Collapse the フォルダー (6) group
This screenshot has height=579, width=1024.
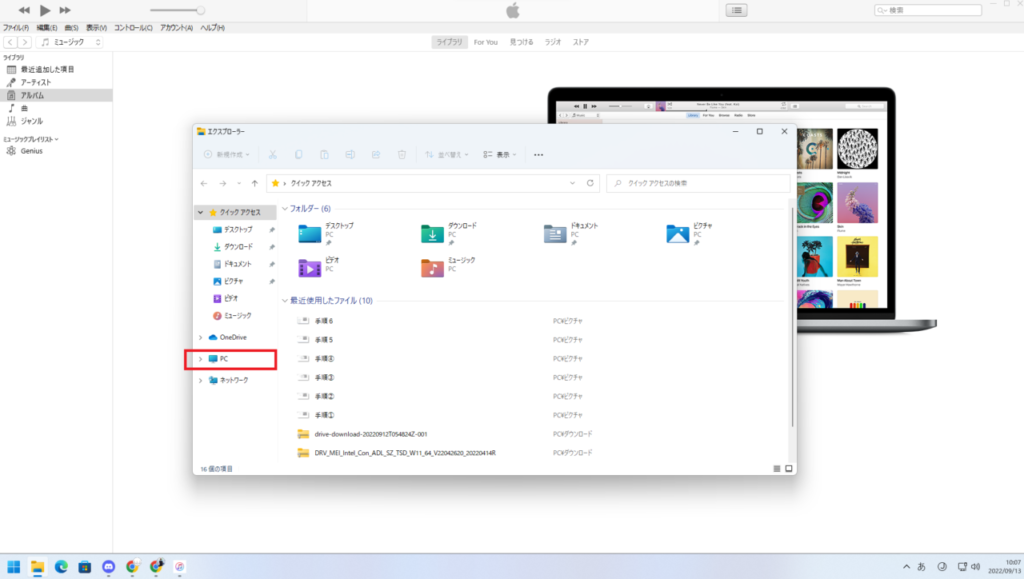[x=285, y=209]
